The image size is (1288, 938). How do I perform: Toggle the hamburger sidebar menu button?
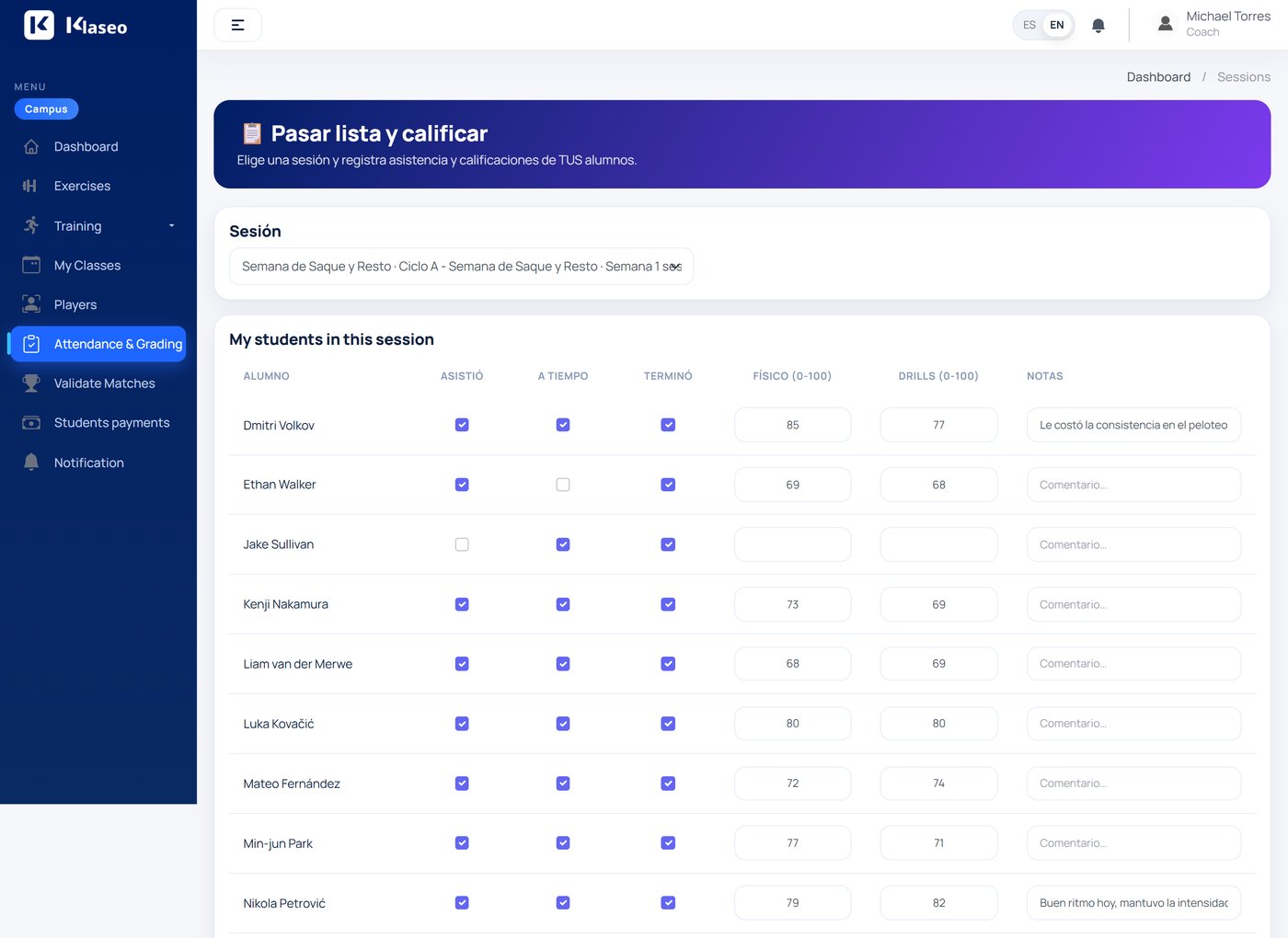[x=237, y=25]
